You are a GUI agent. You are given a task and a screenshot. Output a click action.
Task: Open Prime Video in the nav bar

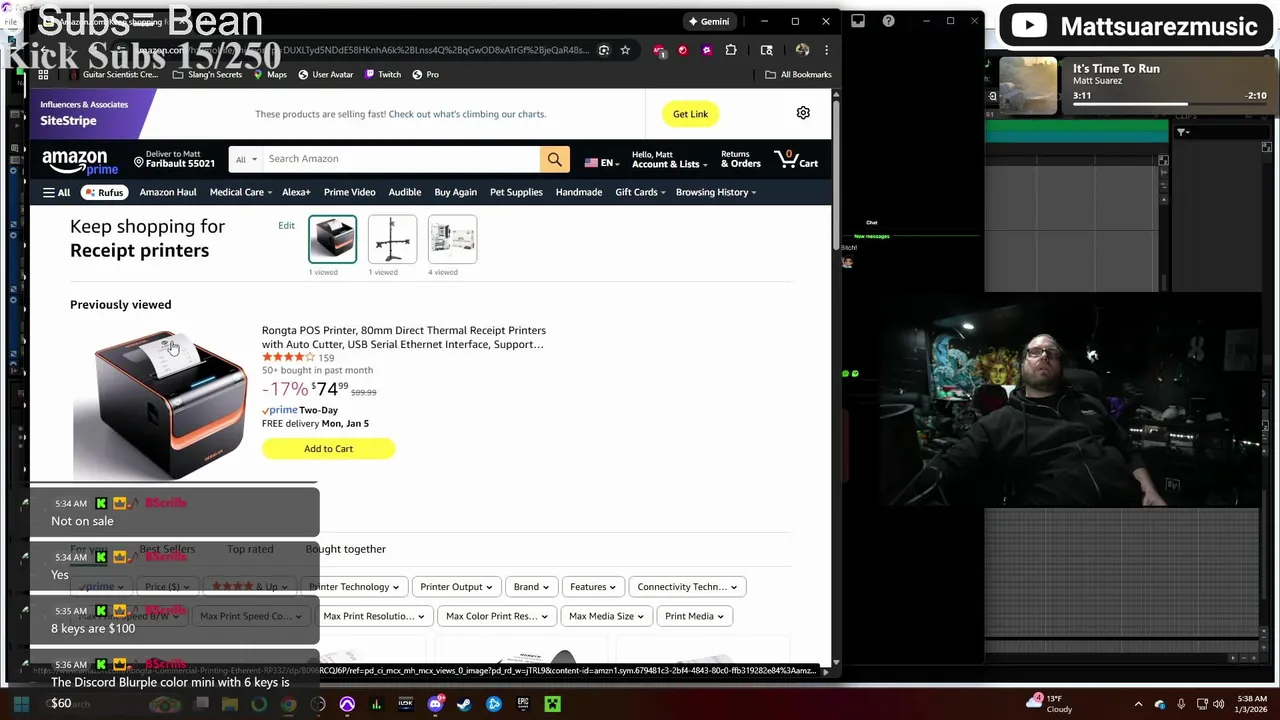(x=349, y=192)
